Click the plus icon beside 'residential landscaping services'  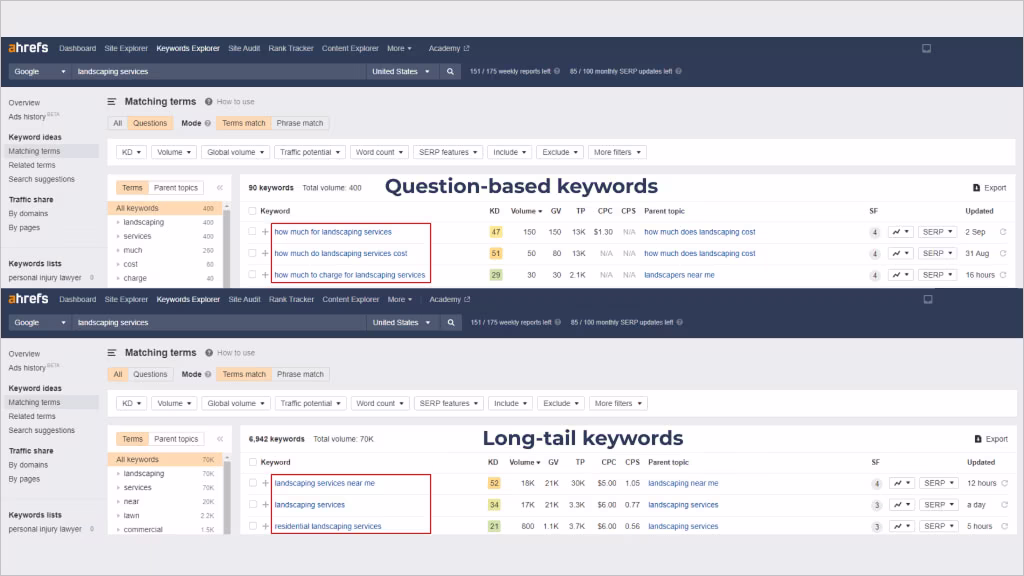coord(266,526)
